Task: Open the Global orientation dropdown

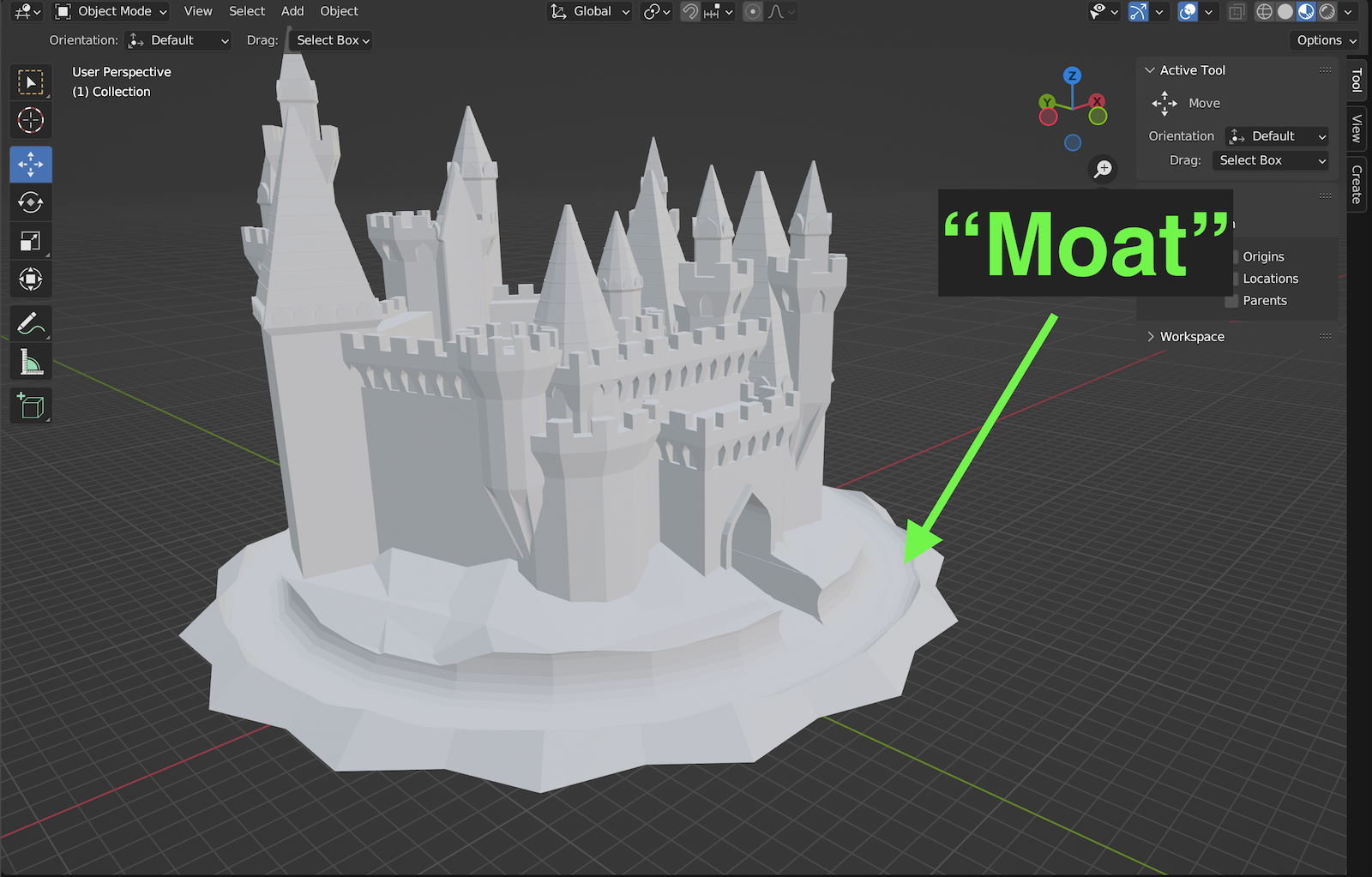Action: (x=590, y=11)
